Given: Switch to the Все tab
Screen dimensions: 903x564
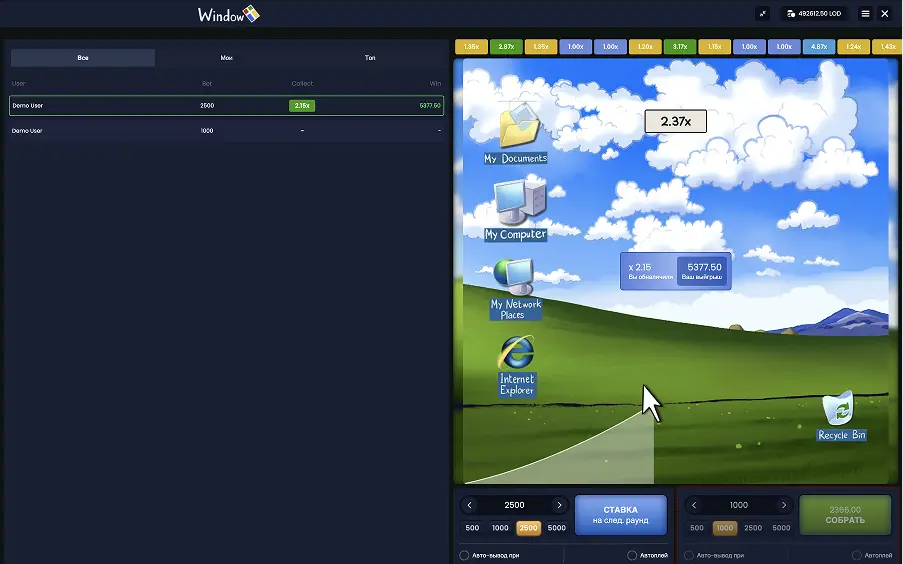Looking at the screenshot, I should [83, 58].
